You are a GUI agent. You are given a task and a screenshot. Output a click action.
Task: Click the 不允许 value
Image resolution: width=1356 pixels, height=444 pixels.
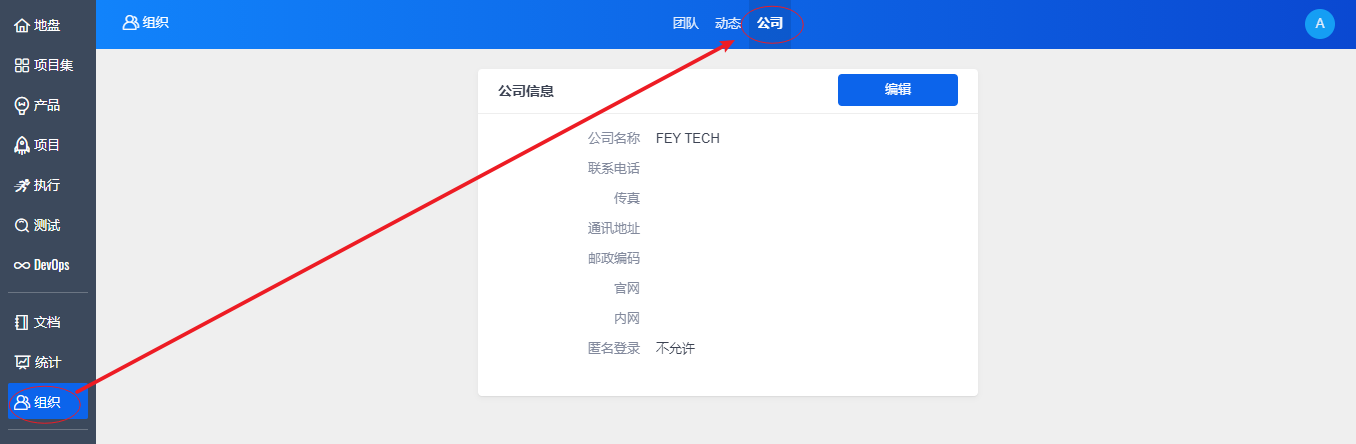pos(675,348)
